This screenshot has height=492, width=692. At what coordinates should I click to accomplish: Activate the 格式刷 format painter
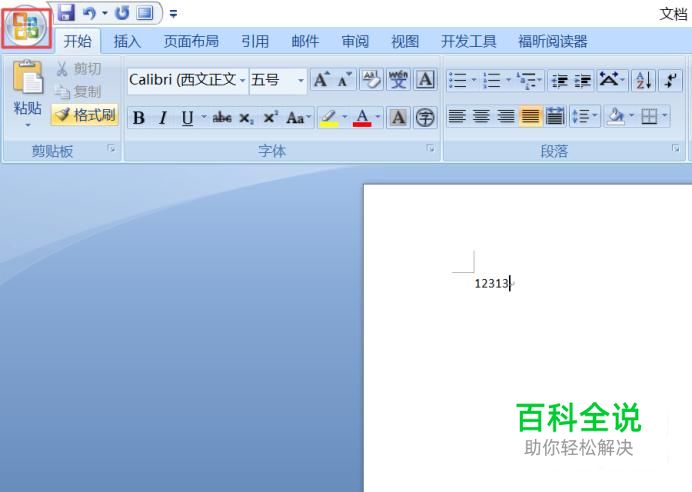click(85, 115)
